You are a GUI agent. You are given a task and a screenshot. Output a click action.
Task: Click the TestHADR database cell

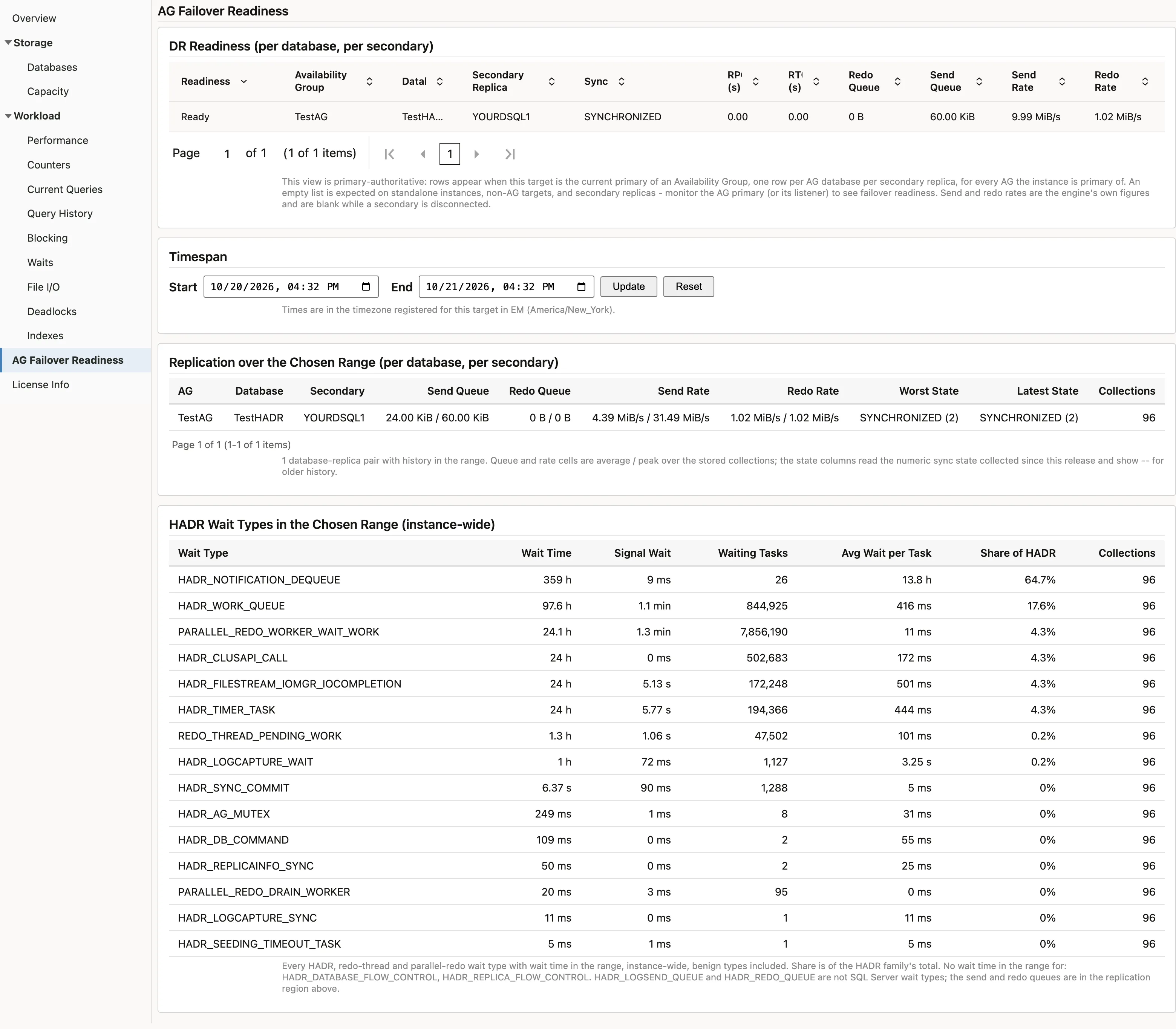point(259,418)
